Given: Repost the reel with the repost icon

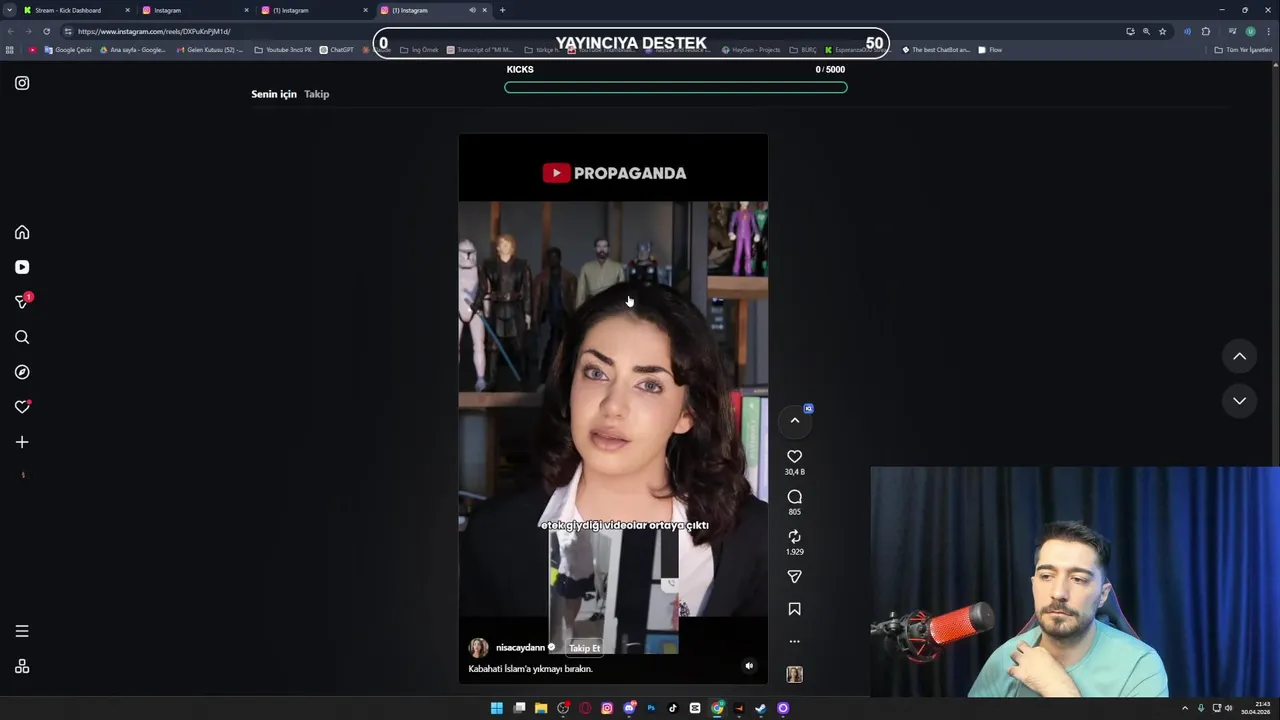Looking at the screenshot, I should pyautogui.click(x=795, y=537).
